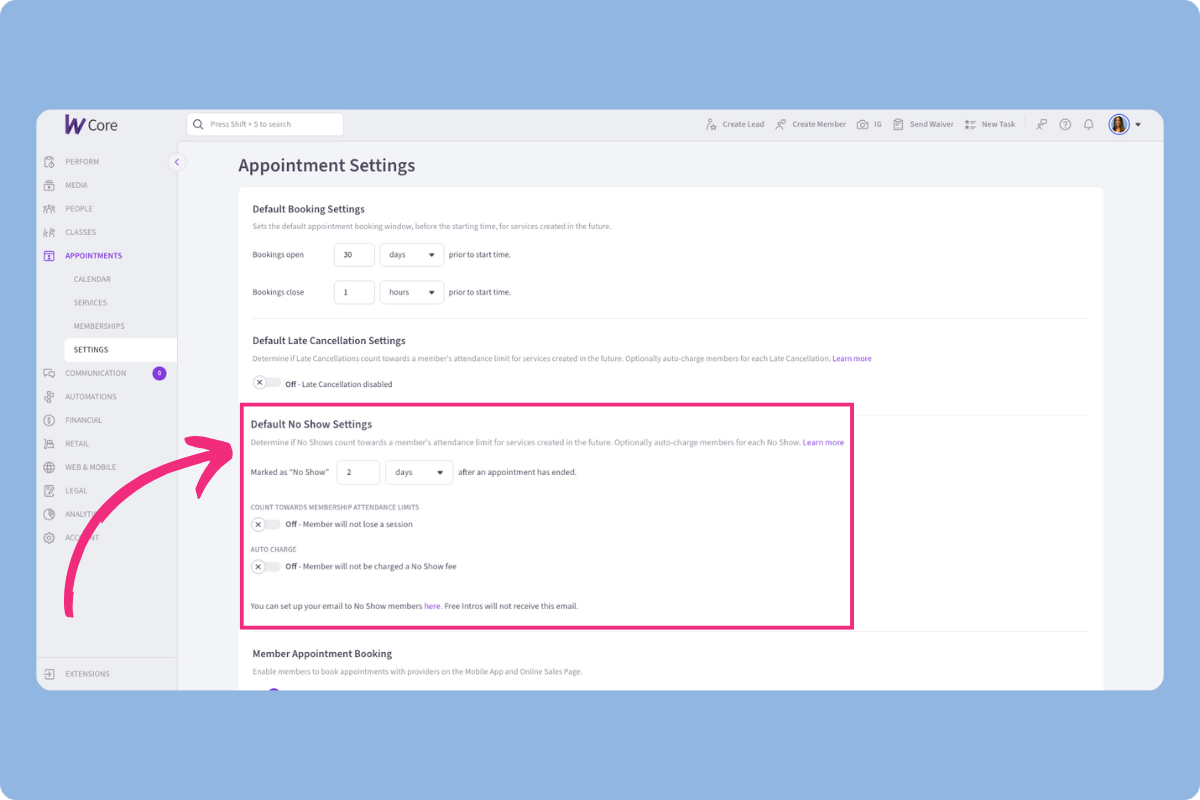This screenshot has width=1200, height=800.
Task: Open the Bookings open days dropdown
Action: (411, 254)
